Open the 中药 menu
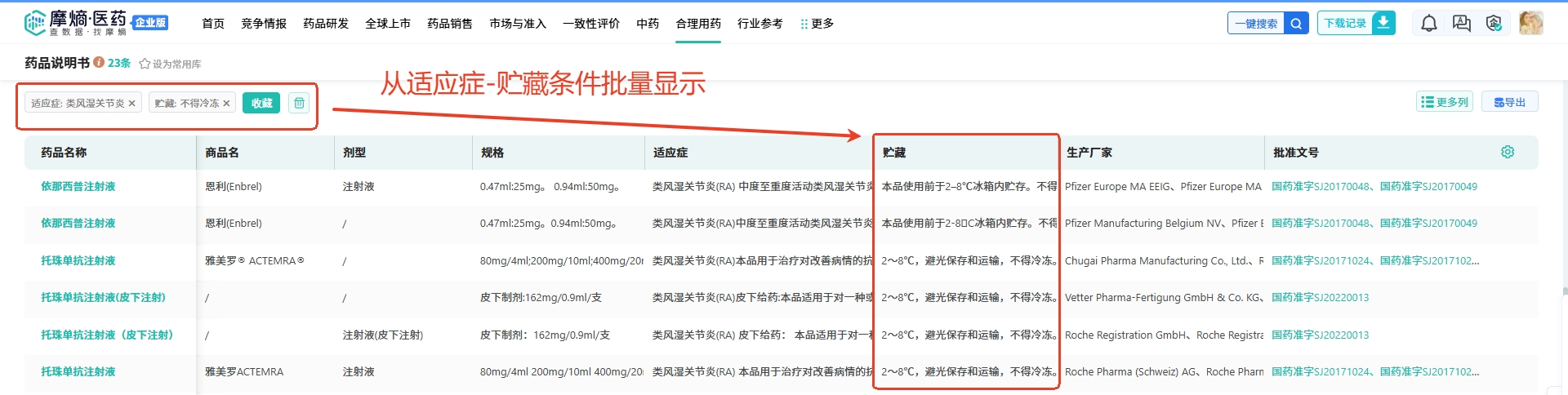This screenshot has height=395, width=1568. click(648, 24)
